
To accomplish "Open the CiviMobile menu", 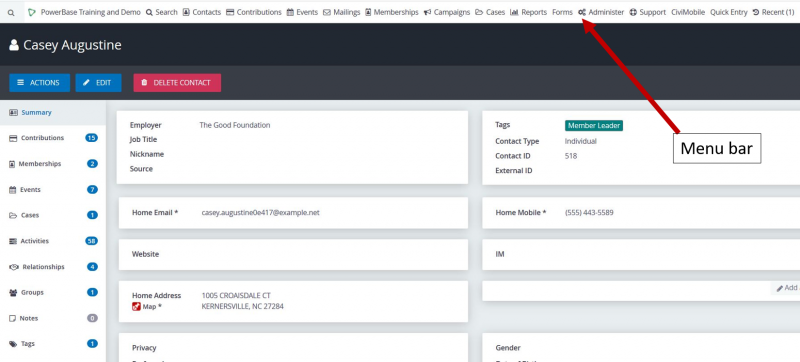I will tap(688, 12).
